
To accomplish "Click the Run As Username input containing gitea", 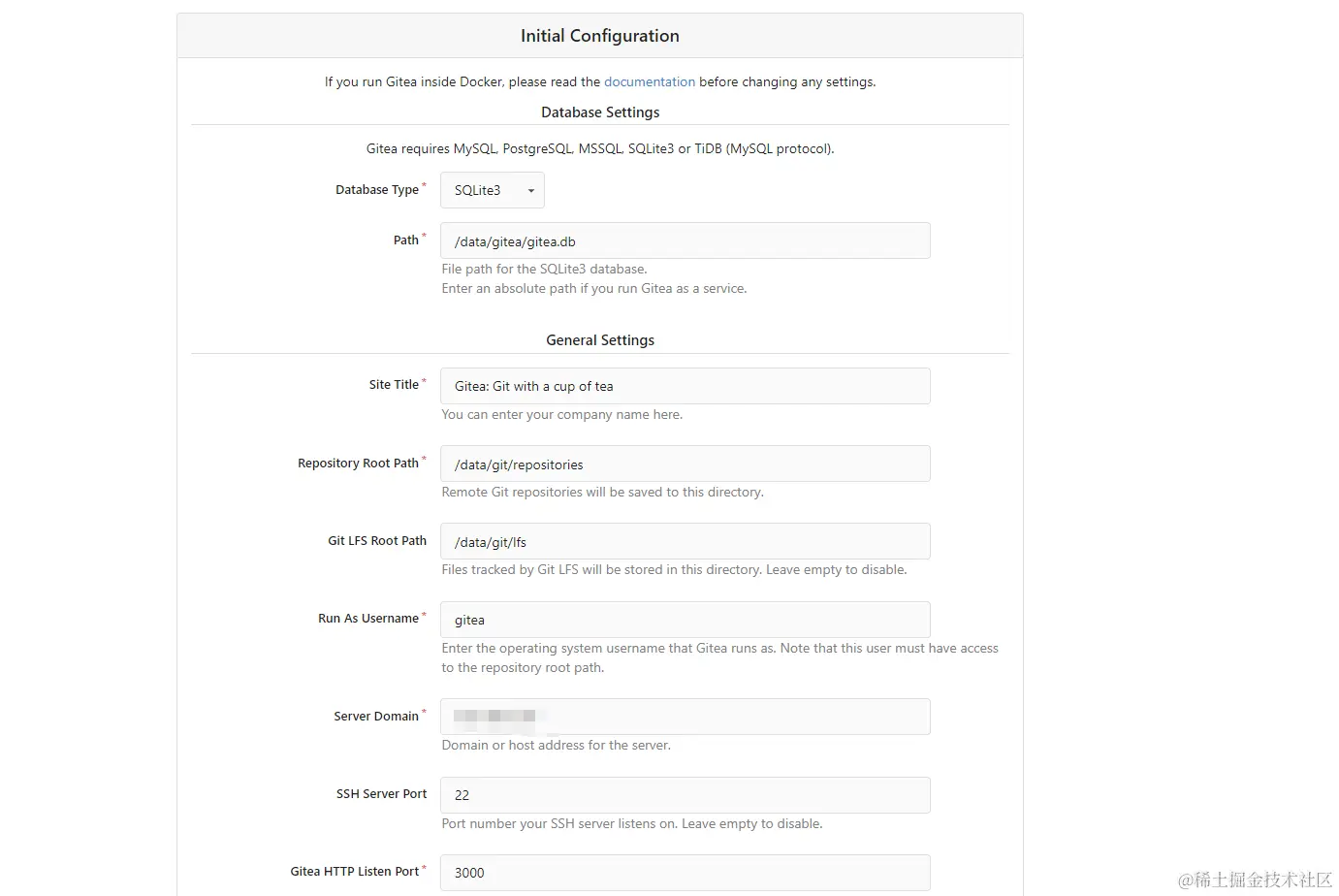I will (x=685, y=620).
